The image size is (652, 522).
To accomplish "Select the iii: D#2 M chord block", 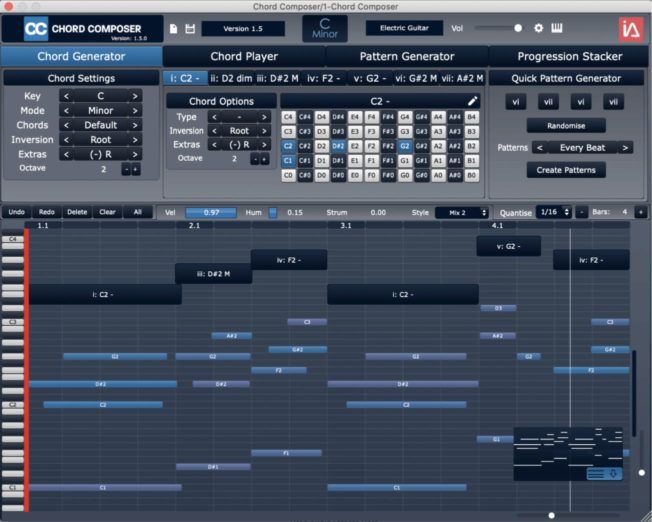I will click(x=213, y=274).
